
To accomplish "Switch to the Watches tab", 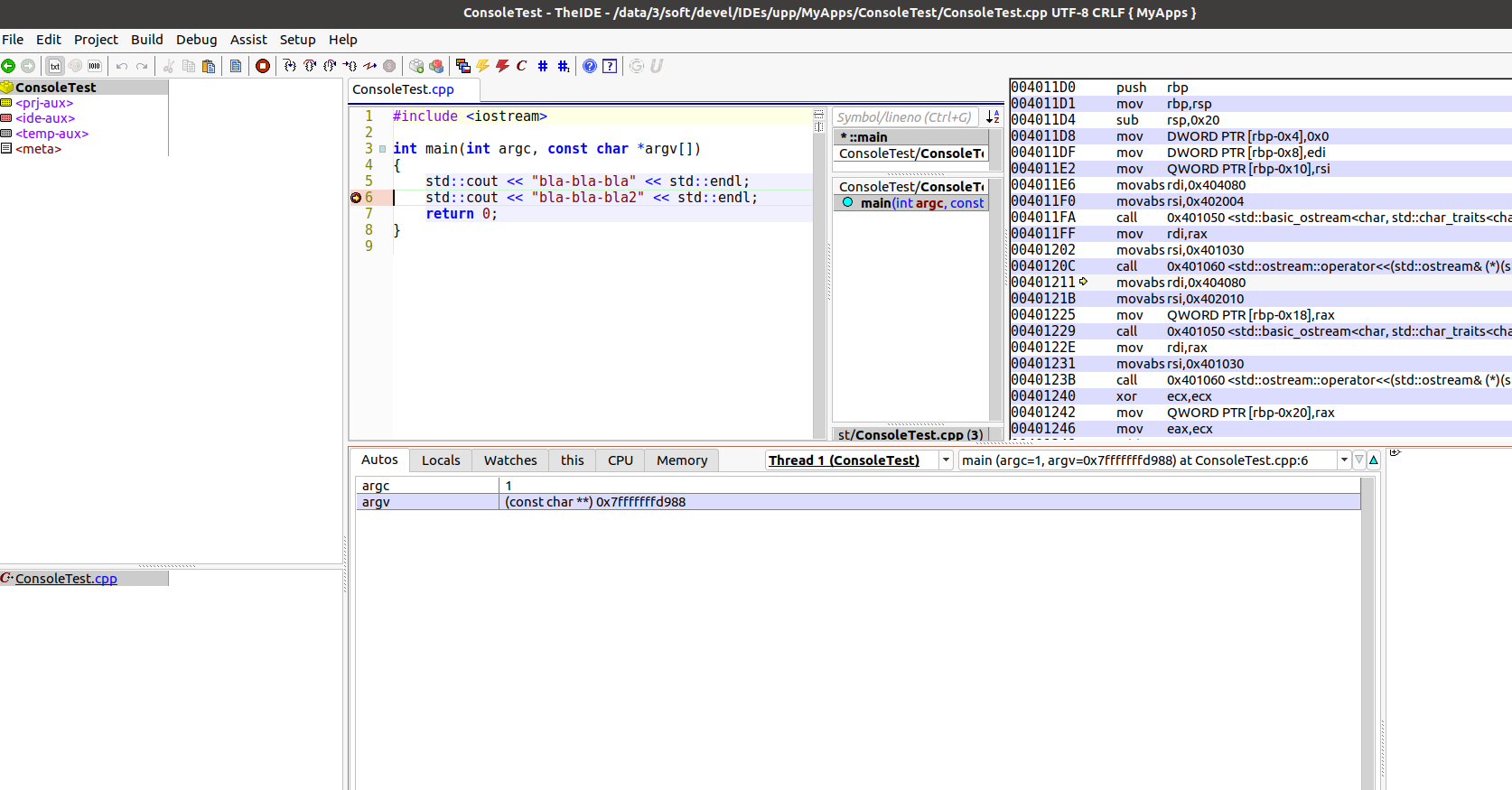I will (x=510, y=460).
